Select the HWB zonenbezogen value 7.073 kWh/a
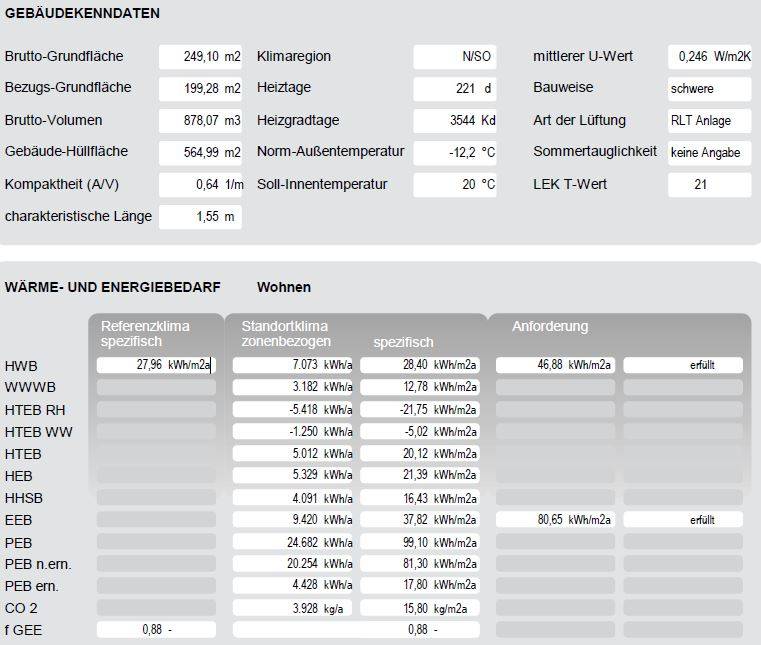 [293, 365]
